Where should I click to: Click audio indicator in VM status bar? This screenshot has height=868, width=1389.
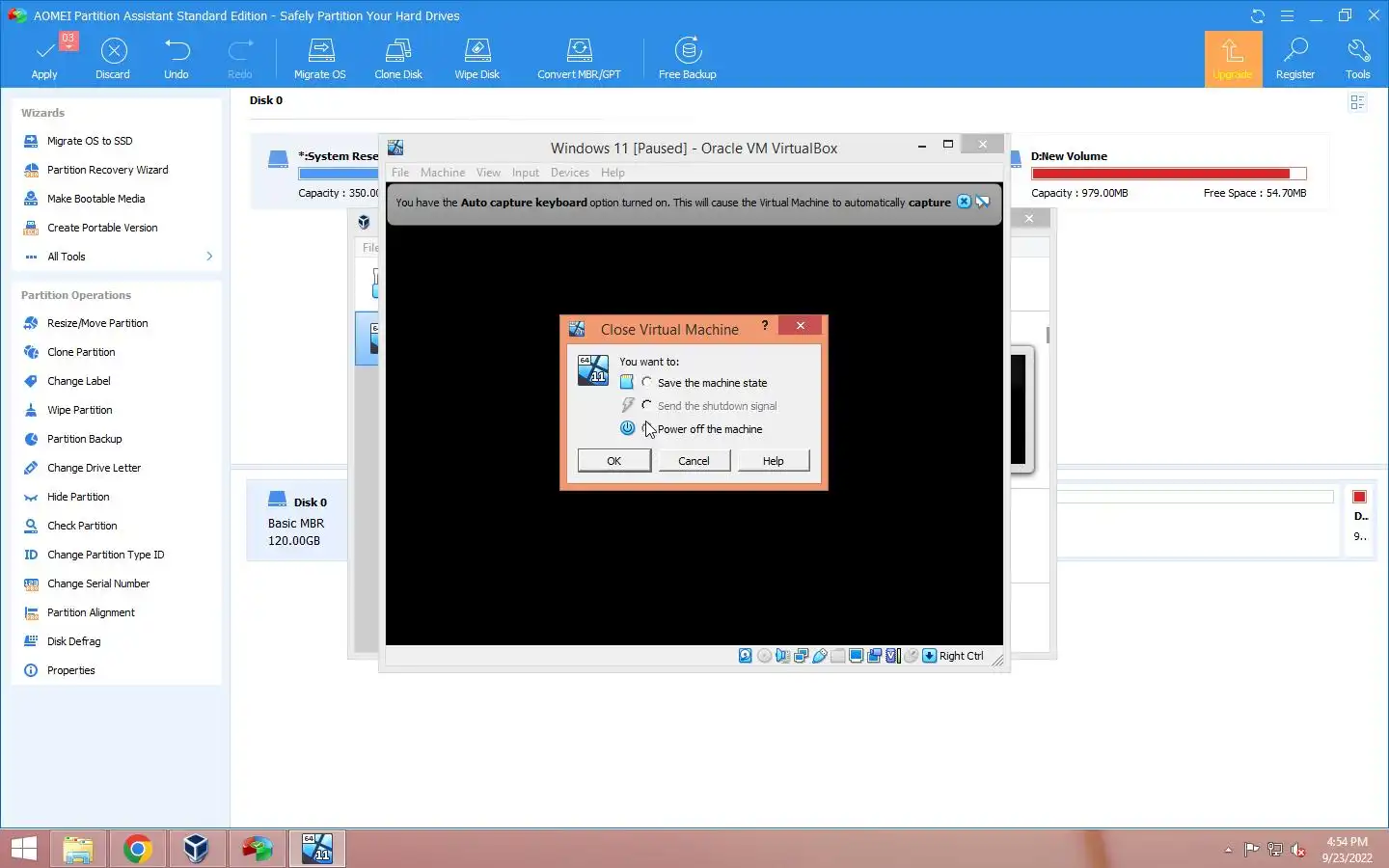(x=783, y=656)
